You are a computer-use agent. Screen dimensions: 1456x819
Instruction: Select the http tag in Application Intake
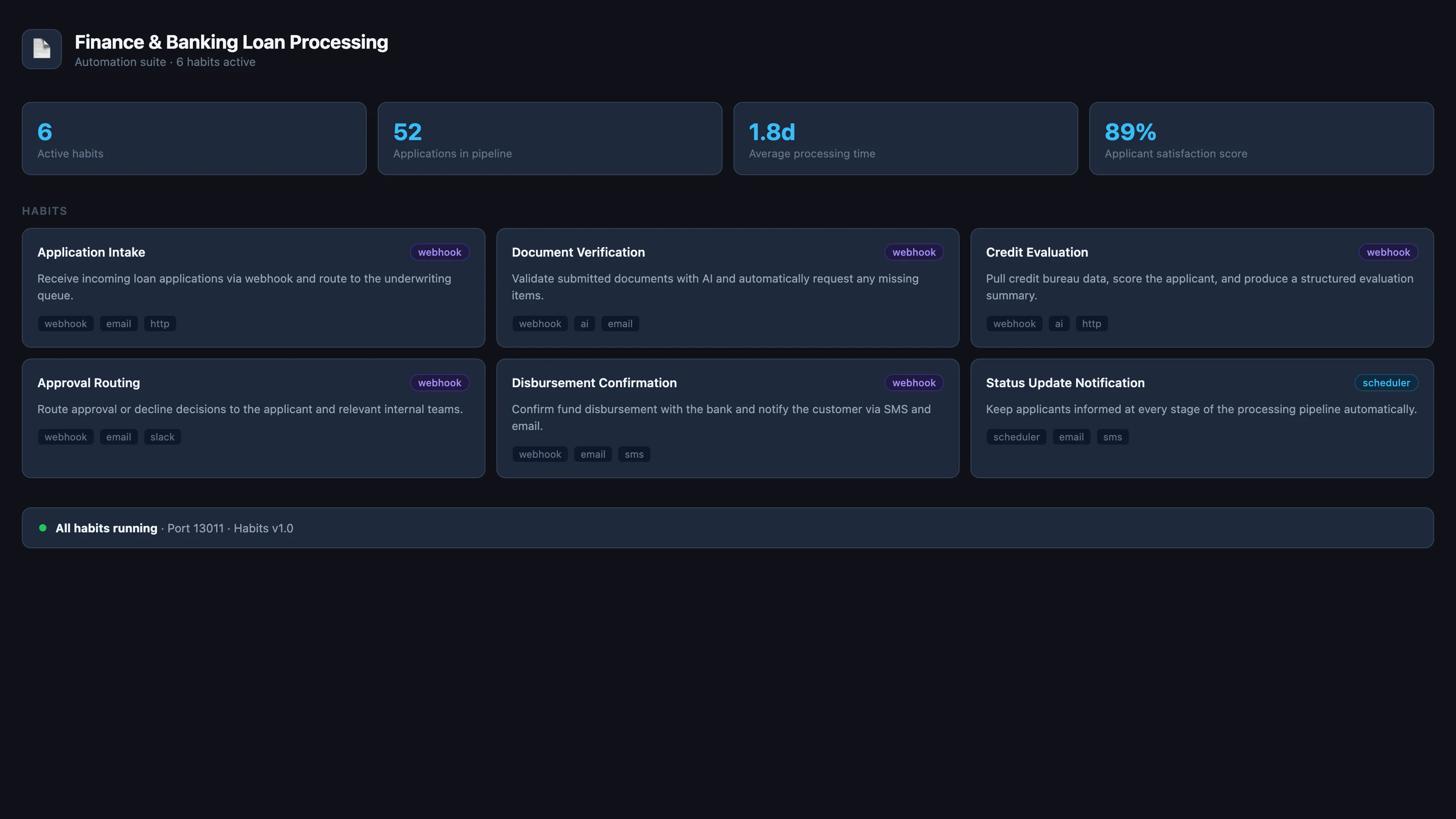coord(160,324)
